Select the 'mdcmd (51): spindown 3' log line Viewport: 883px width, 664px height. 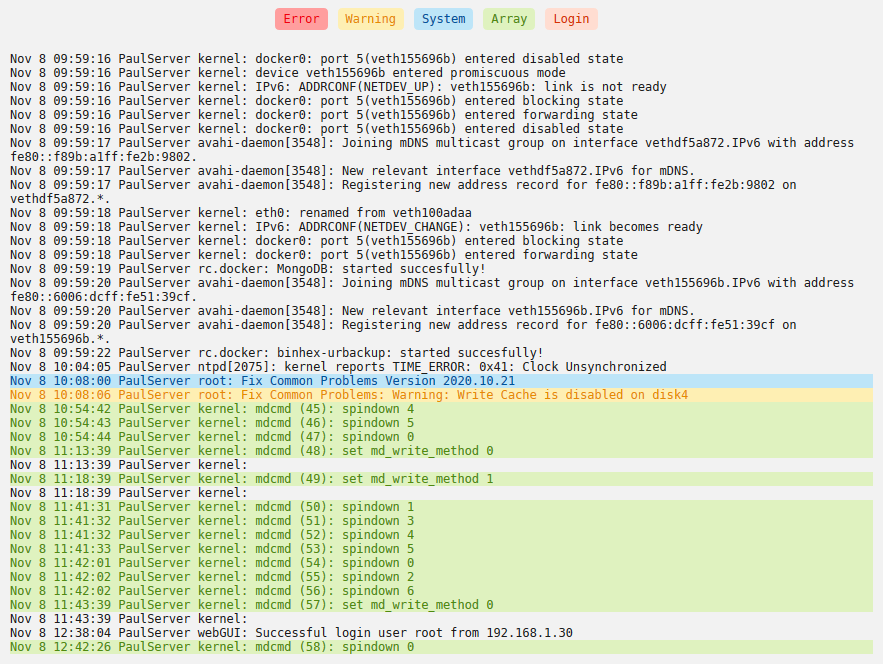pyautogui.click(x=442, y=521)
